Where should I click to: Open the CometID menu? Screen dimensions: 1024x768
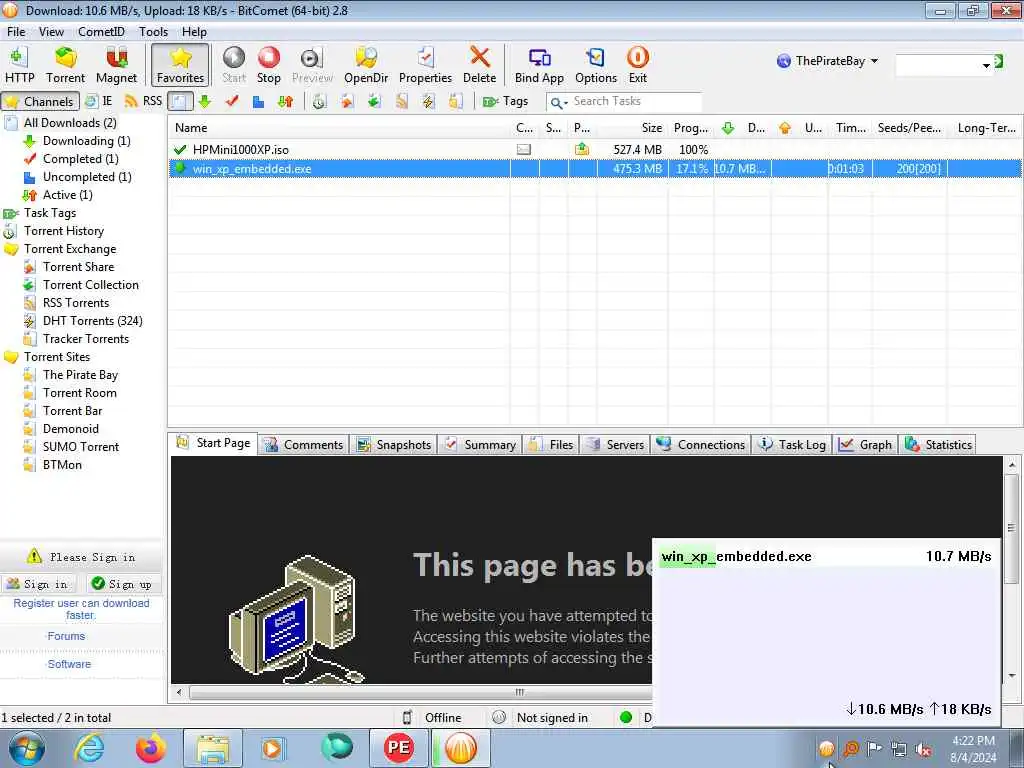101,31
